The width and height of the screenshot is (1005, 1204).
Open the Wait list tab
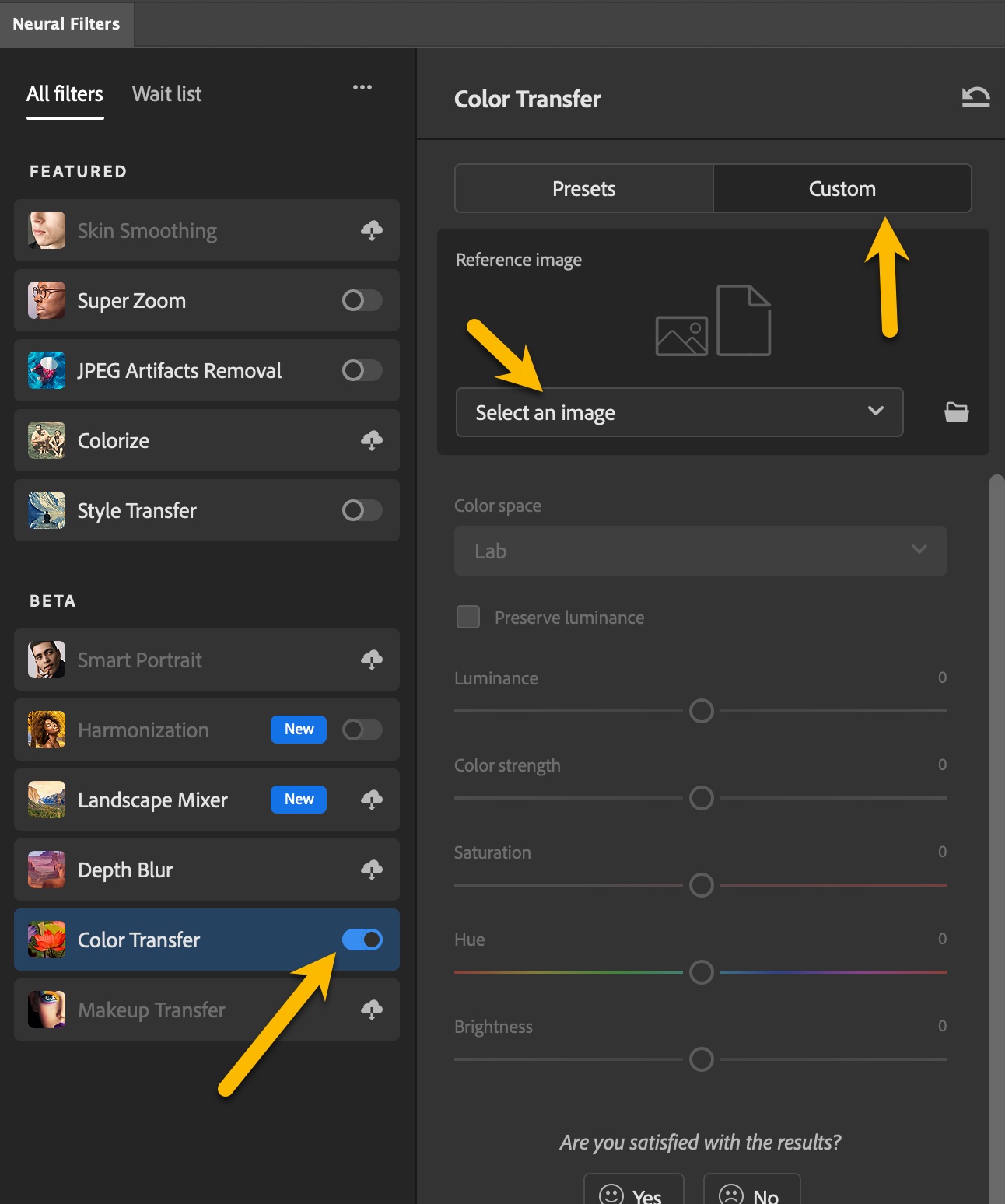pos(166,94)
